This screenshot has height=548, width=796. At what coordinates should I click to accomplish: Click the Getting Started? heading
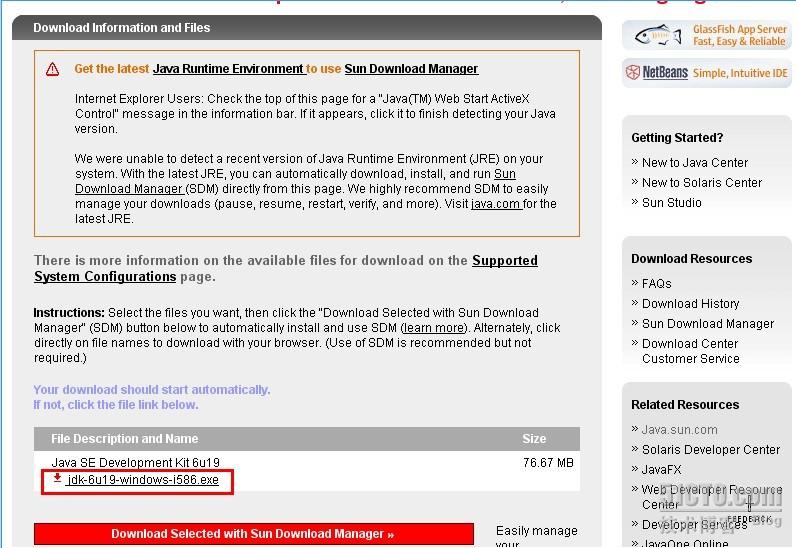tap(677, 138)
